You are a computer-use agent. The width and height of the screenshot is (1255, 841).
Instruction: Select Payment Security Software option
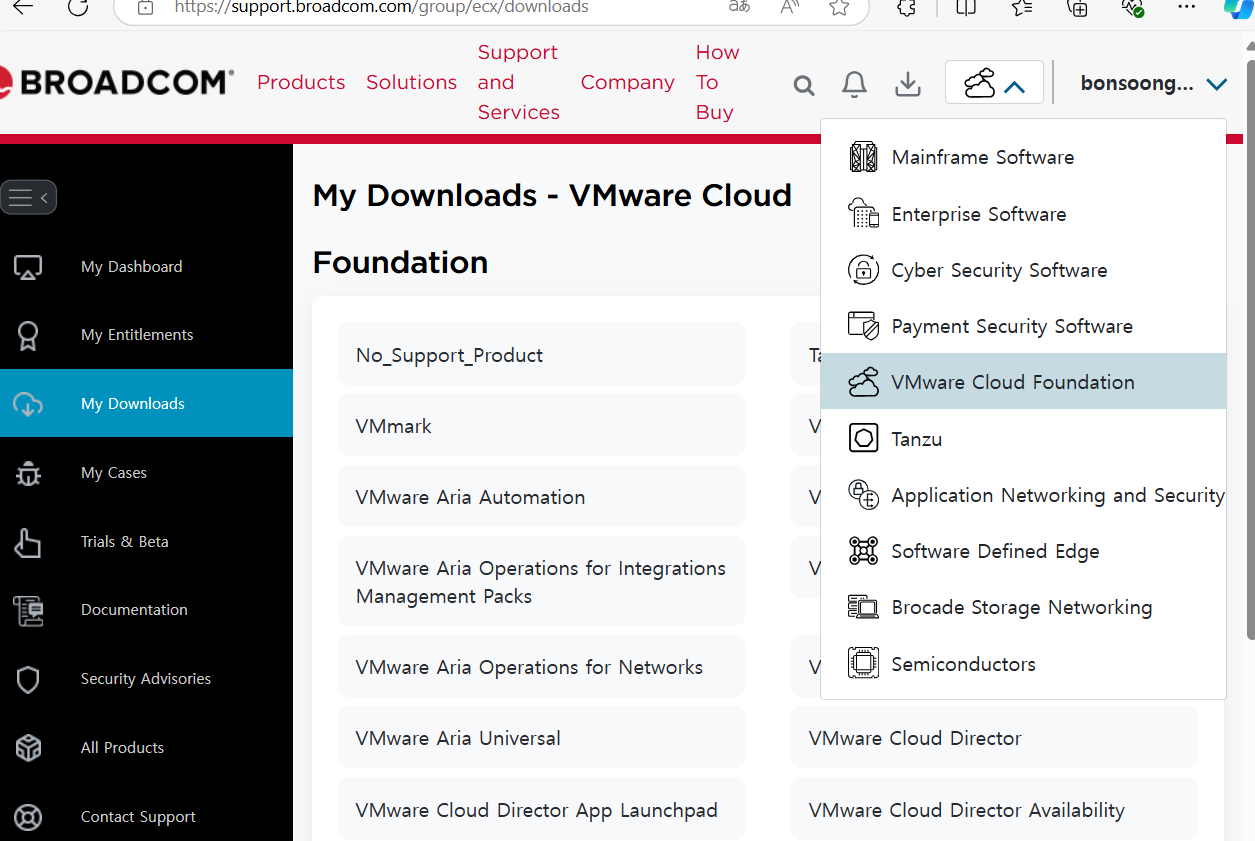pyautogui.click(x=1023, y=326)
